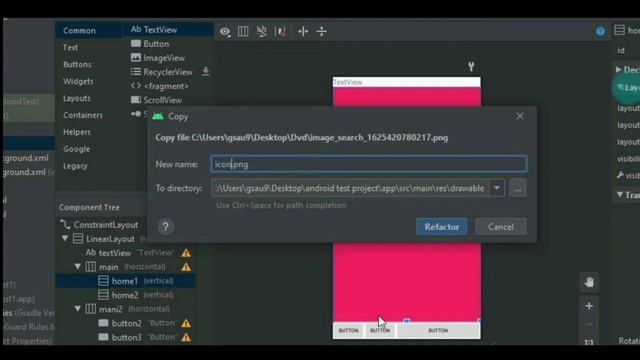Click horizontal align toolbar icon
This screenshot has height=360, width=640.
(x=303, y=31)
